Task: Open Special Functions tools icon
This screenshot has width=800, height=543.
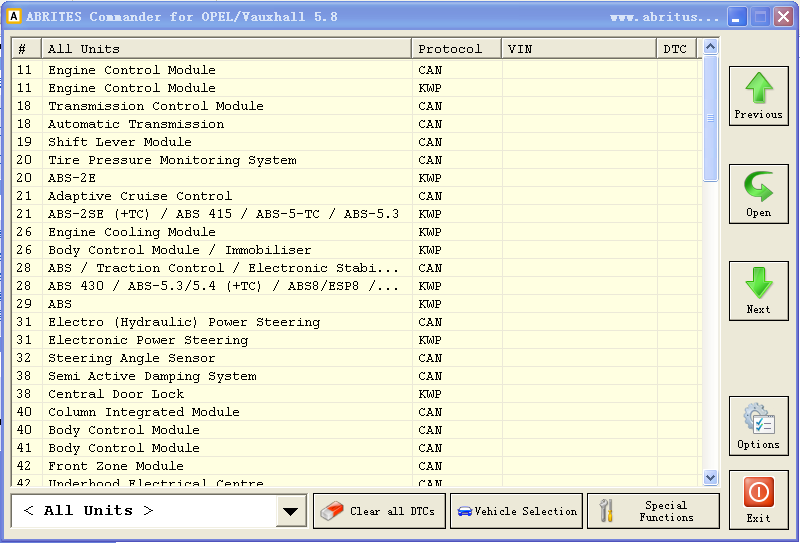Action: pyautogui.click(x=606, y=511)
